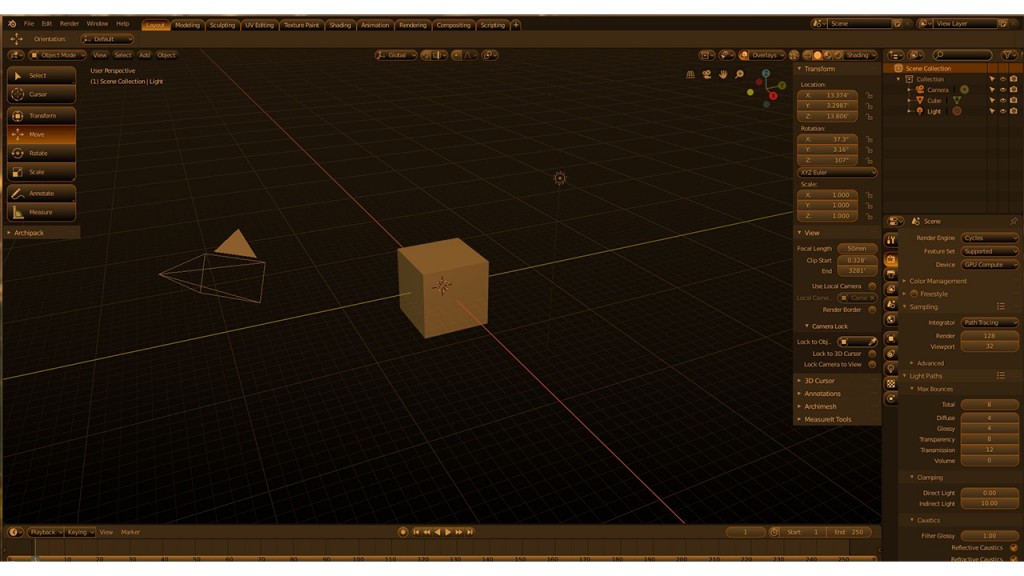Select the Annotate tool

point(40,193)
